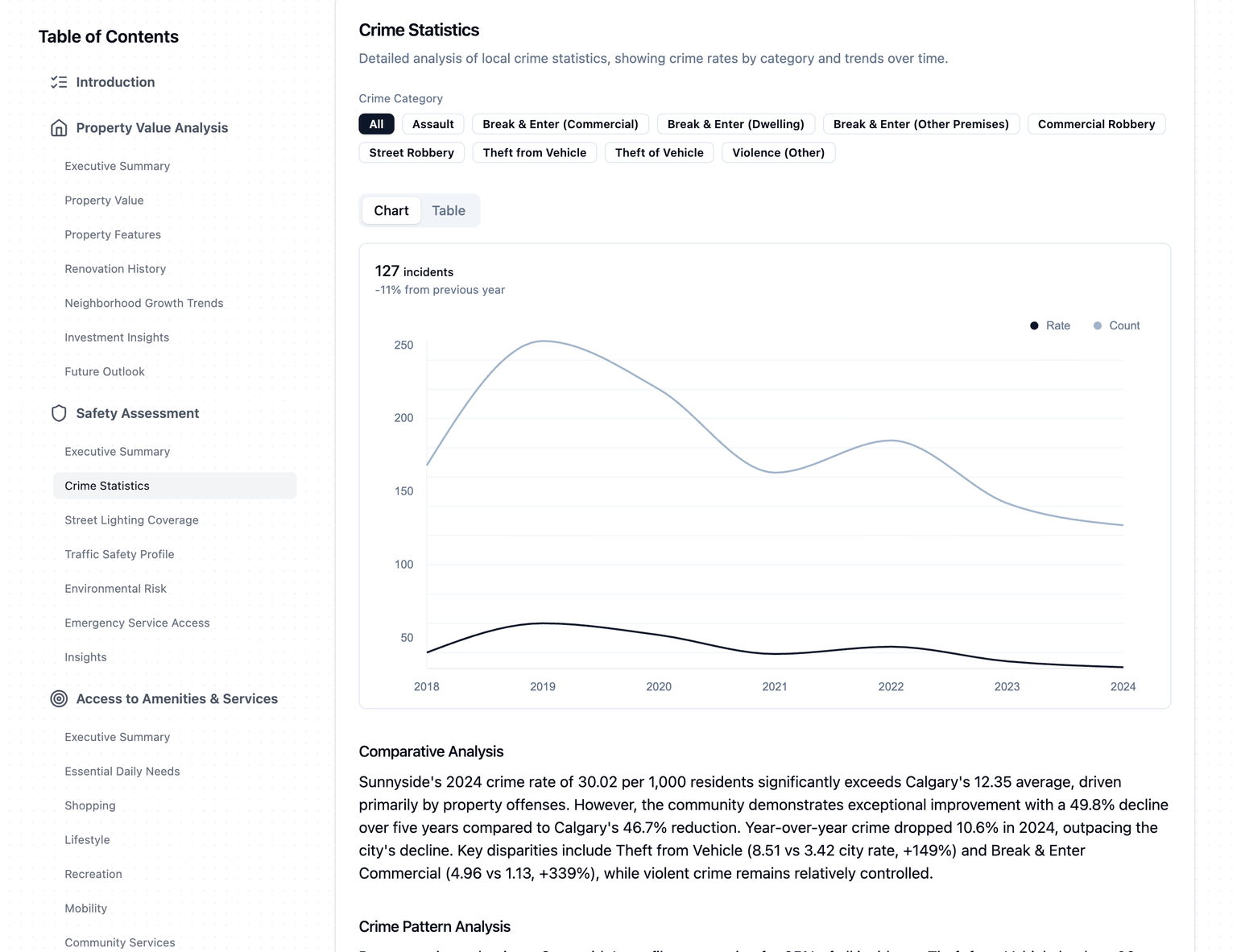The image size is (1237, 952).
Task: Select the Chart tab
Action: (391, 211)
